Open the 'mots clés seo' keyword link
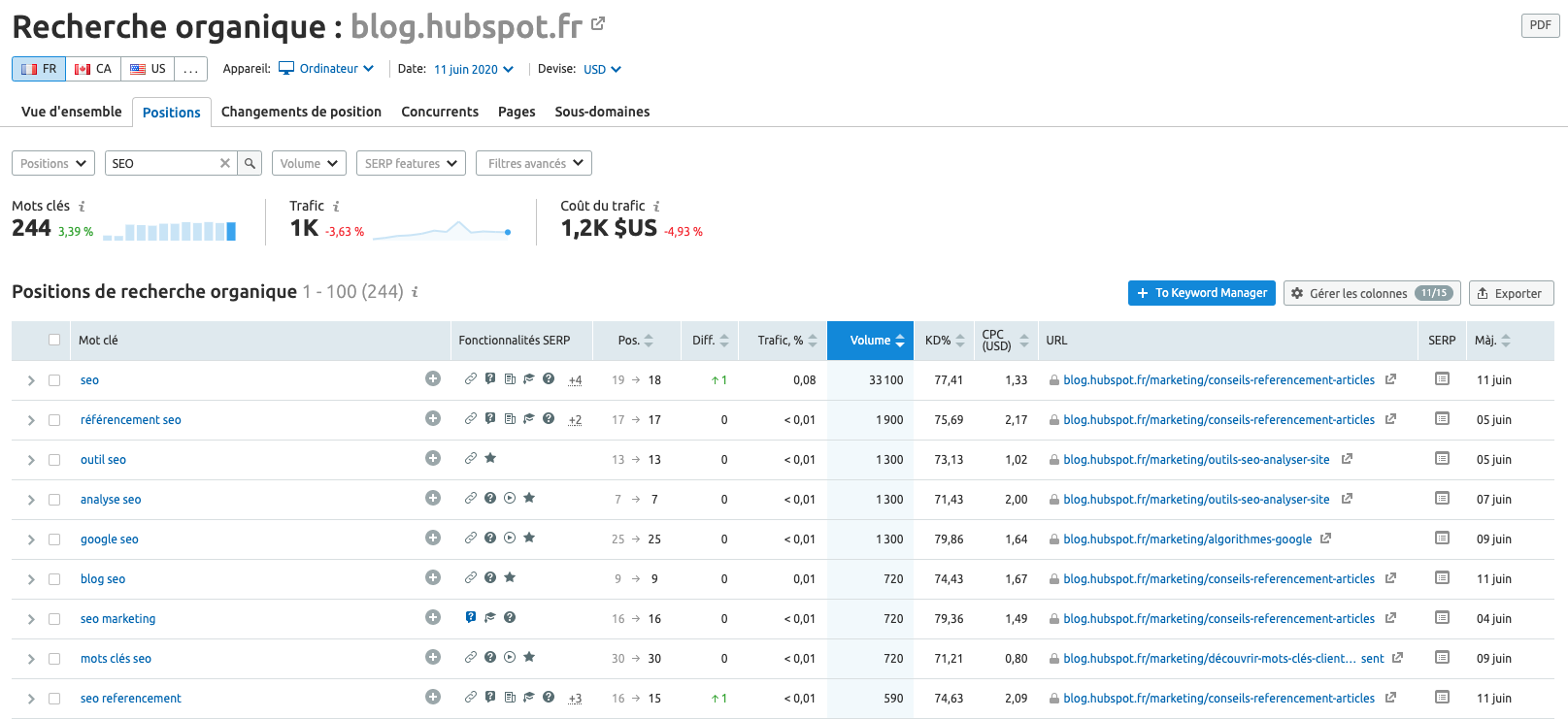Screen dimensions: 1568x719 coord(116,659)
